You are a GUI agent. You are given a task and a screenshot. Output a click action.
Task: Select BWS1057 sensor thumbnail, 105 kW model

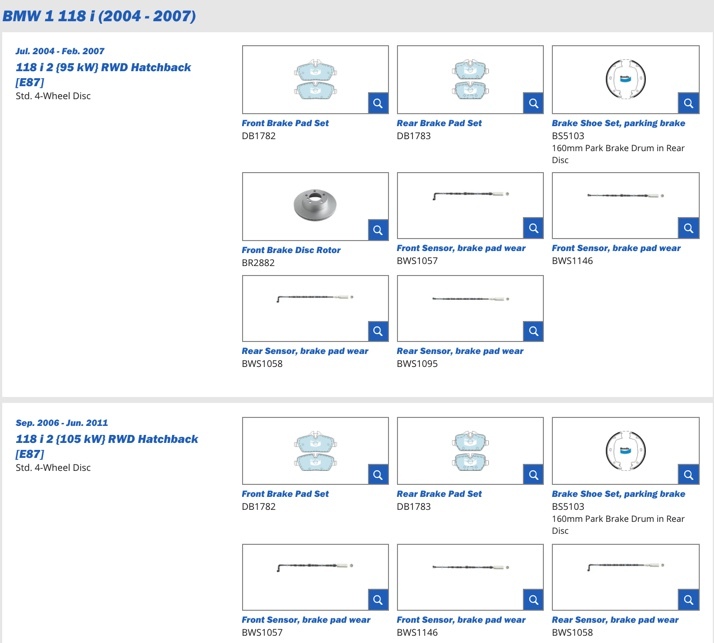315,577
